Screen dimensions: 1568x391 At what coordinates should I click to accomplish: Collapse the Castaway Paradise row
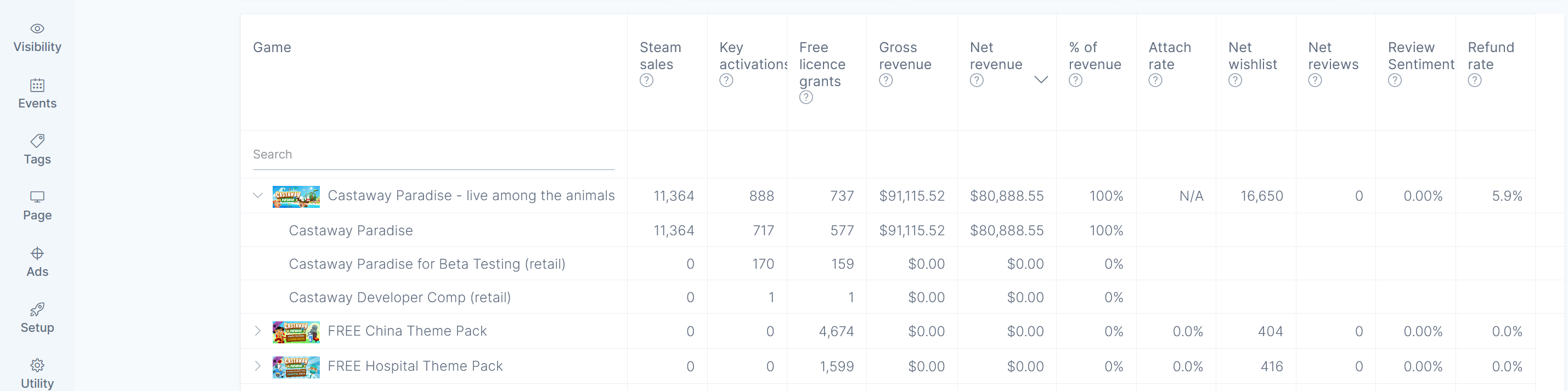point(258,196)
